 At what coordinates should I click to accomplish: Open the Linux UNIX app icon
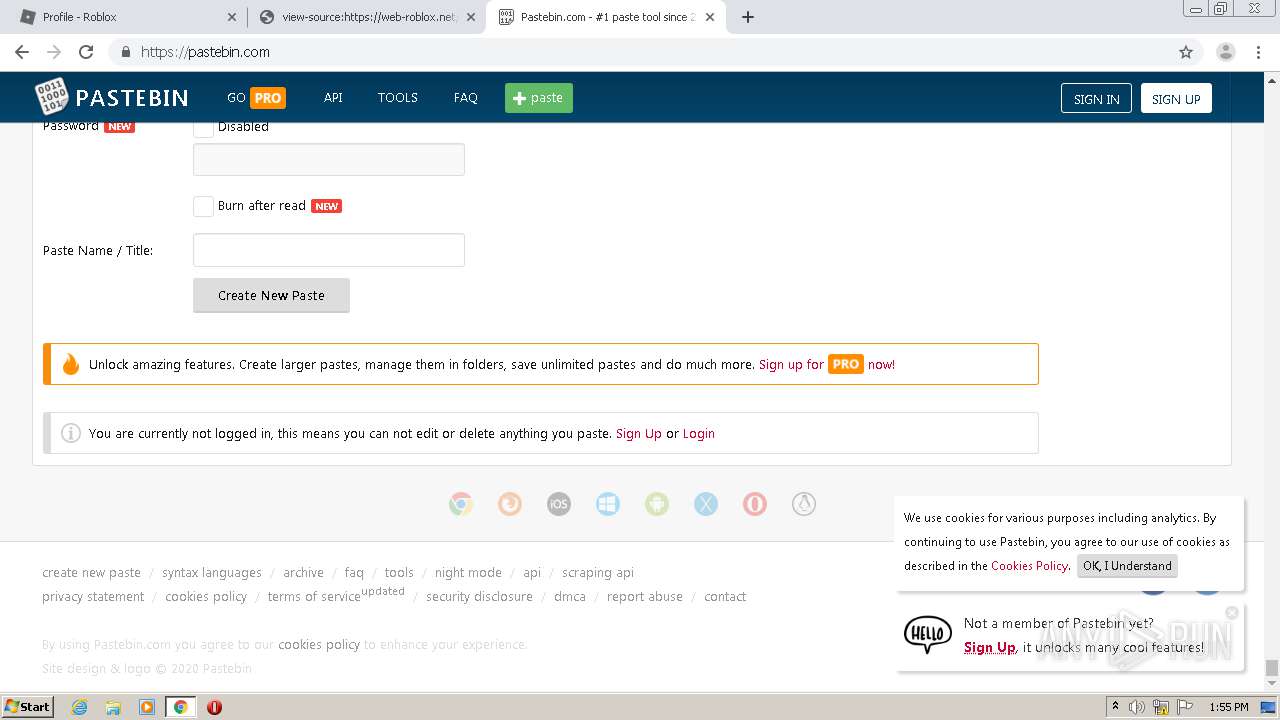pyautogui.click(x=804, y=504)
